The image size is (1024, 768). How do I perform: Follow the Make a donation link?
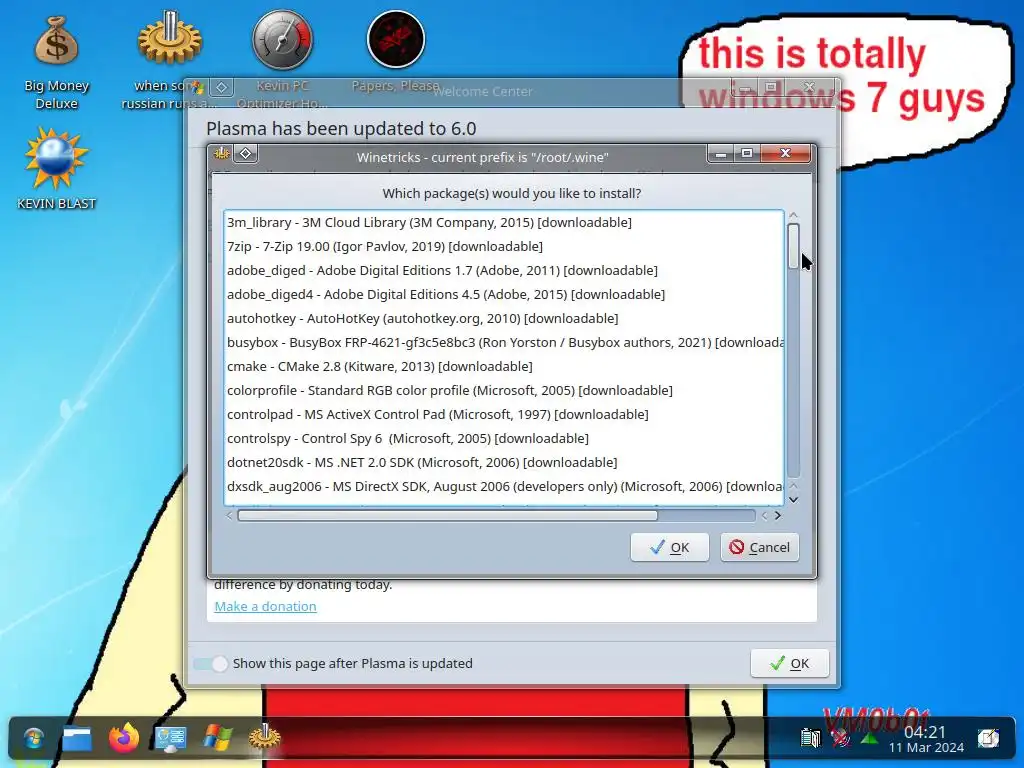click(265, 606)
